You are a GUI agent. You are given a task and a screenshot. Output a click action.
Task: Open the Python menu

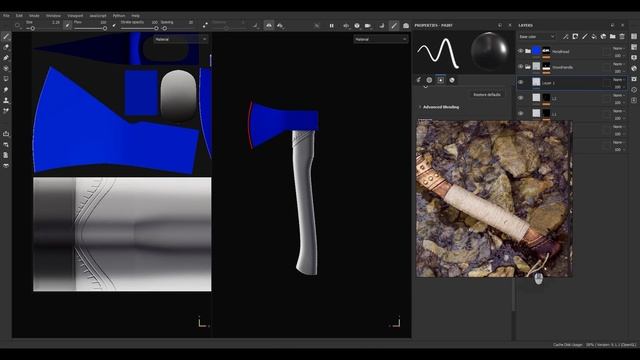tap(119, 16)
